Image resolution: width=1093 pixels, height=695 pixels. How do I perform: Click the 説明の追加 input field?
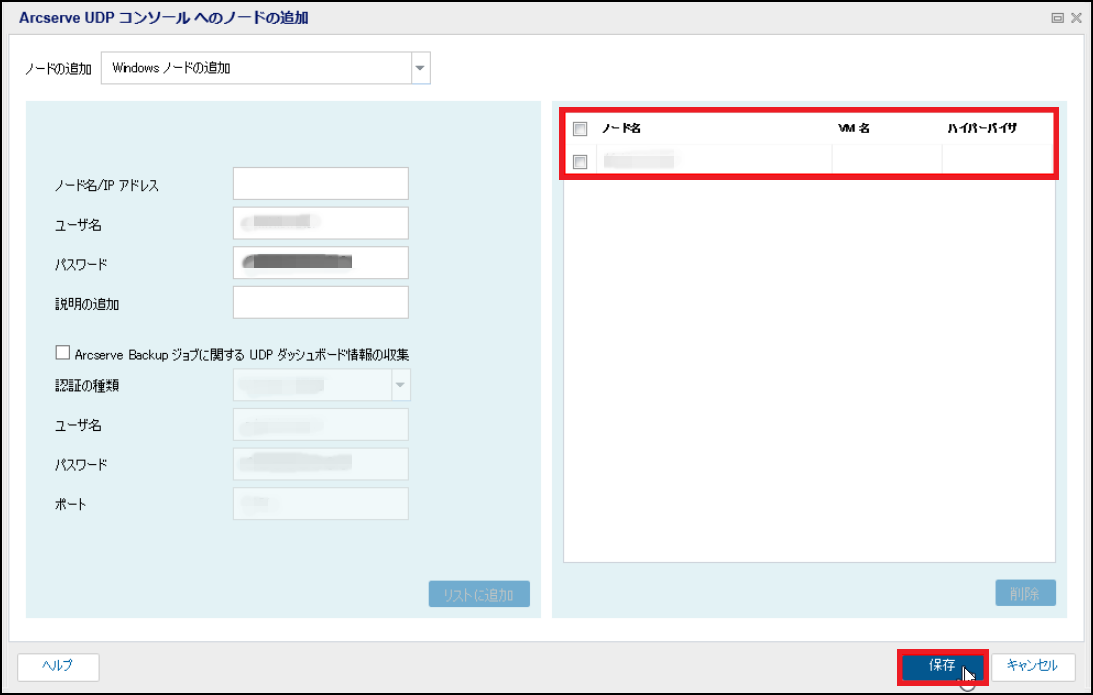pos(321,303)
